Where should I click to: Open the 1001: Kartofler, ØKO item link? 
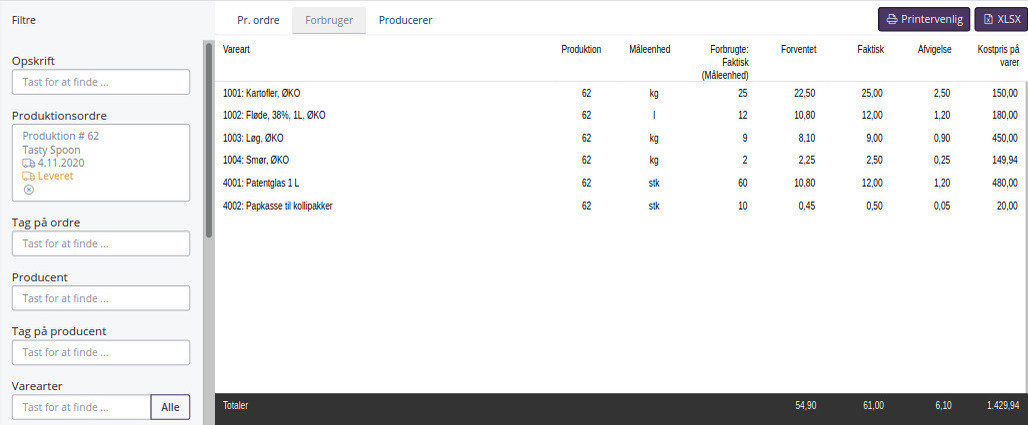coord(262,93)
